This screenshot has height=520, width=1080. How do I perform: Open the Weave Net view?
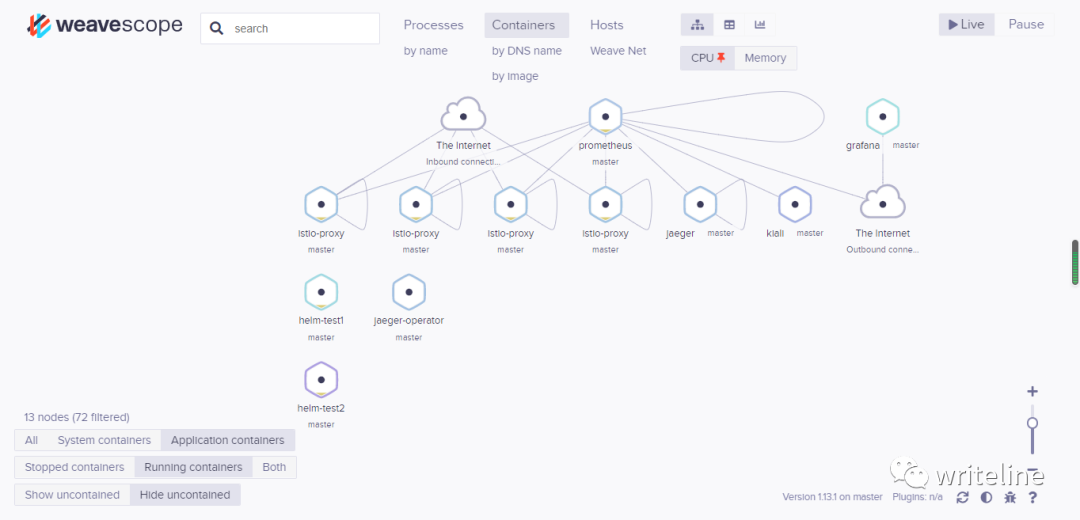pos(618,51)
